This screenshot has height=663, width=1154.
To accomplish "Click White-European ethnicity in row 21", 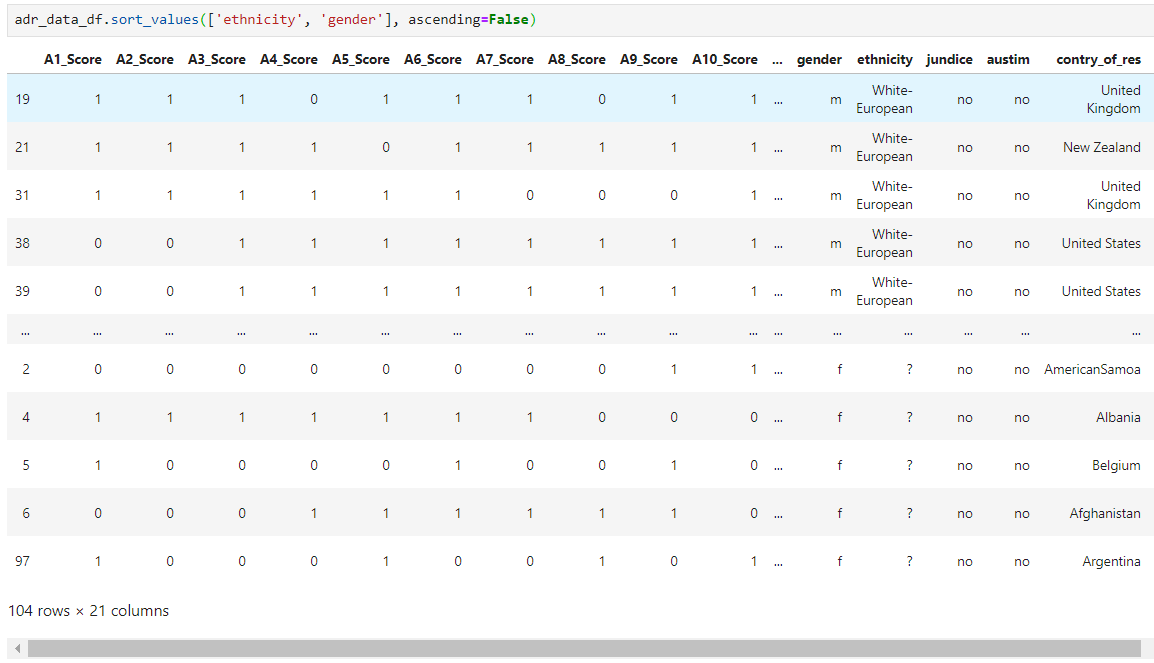I will (x=885, y=147).
